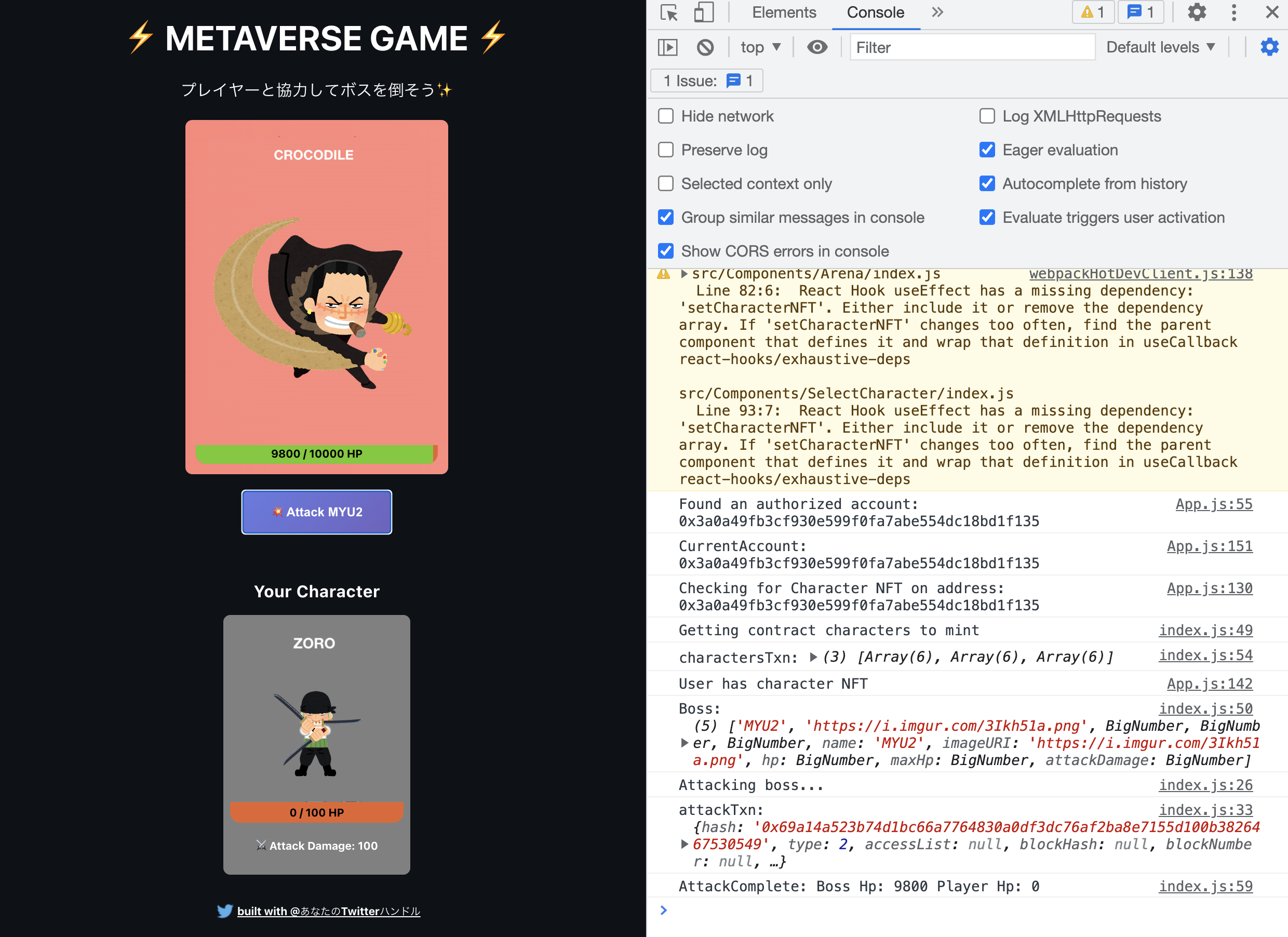The width and height of the screenshot is (1288, 937).
Task: Expand the charactersTxn array
Action: point(814,657)
